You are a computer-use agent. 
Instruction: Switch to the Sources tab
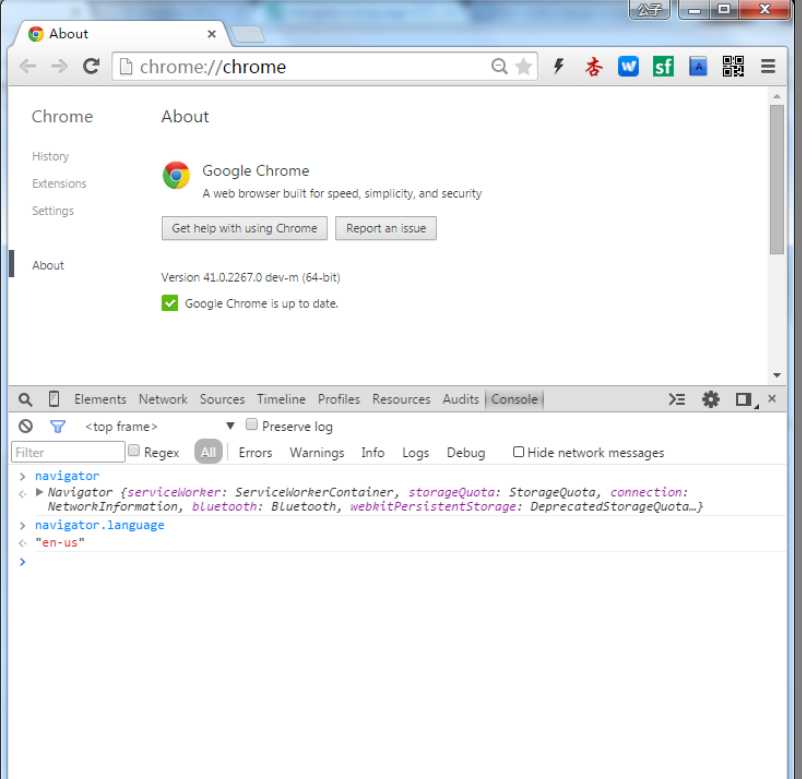click(x=222, y=399)
